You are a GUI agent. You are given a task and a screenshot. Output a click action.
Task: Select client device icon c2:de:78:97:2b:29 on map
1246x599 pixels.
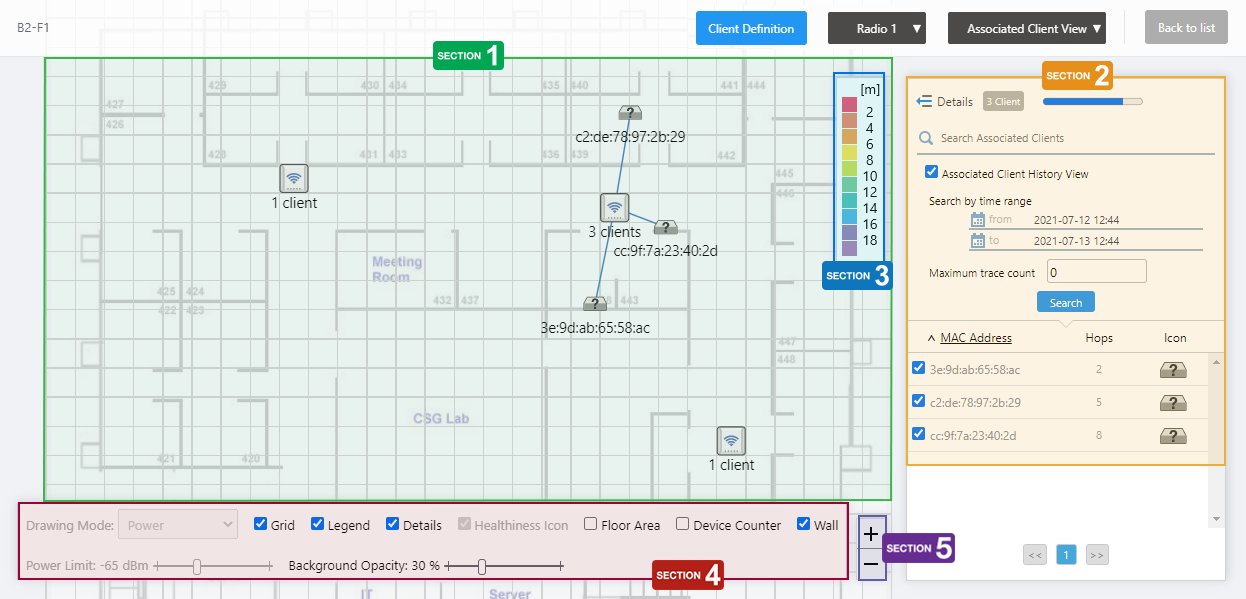tap(629, 113)
